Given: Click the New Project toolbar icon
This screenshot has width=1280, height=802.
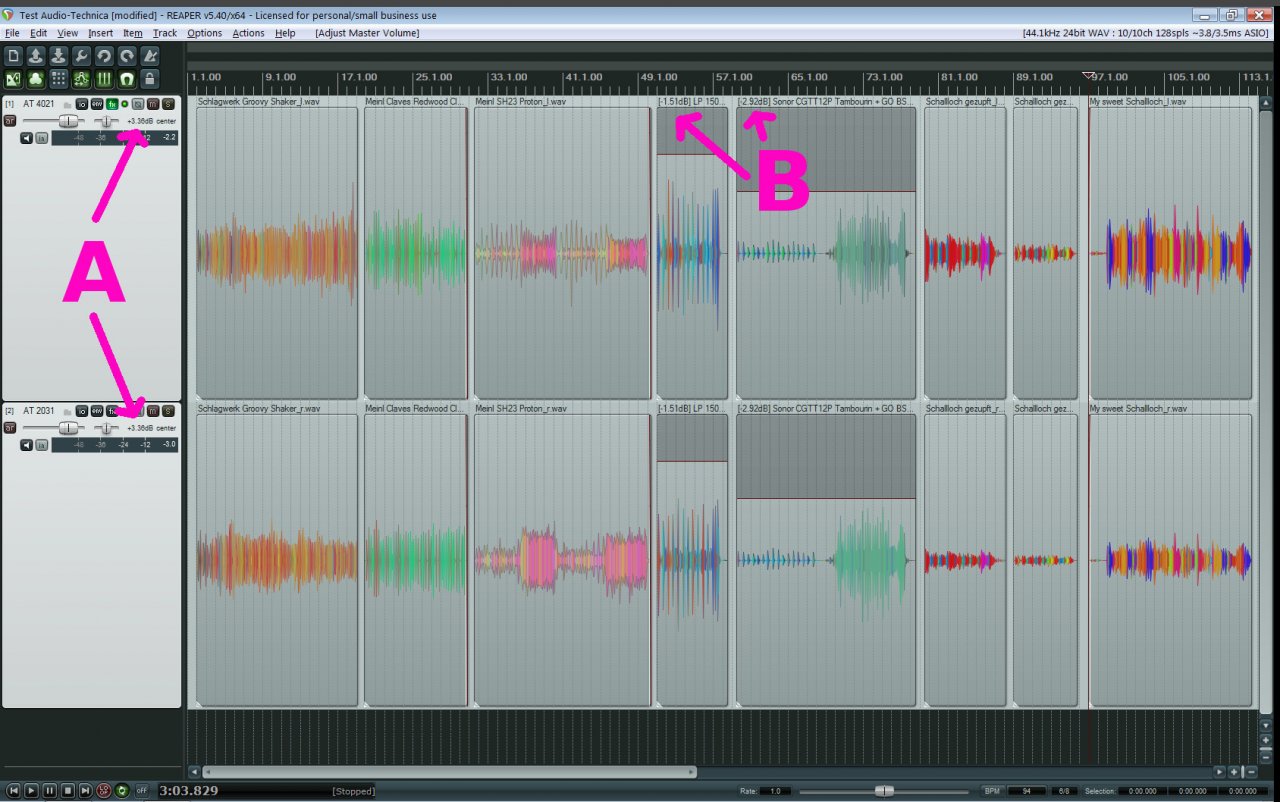Looking at the screenshot, I should click(x=14, y=56).
